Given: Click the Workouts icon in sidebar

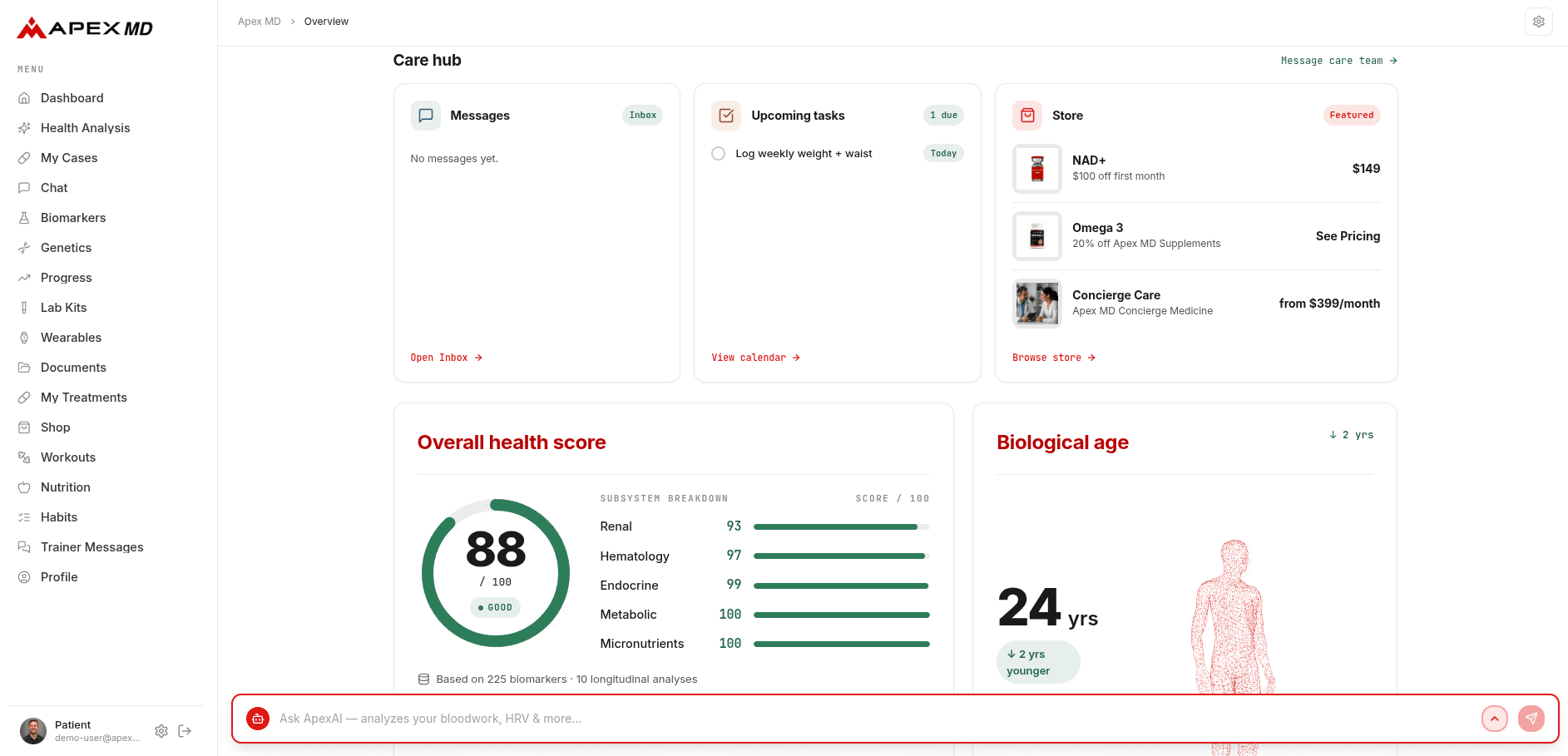Looking at the screenshot, I should [x=24, y=457].
